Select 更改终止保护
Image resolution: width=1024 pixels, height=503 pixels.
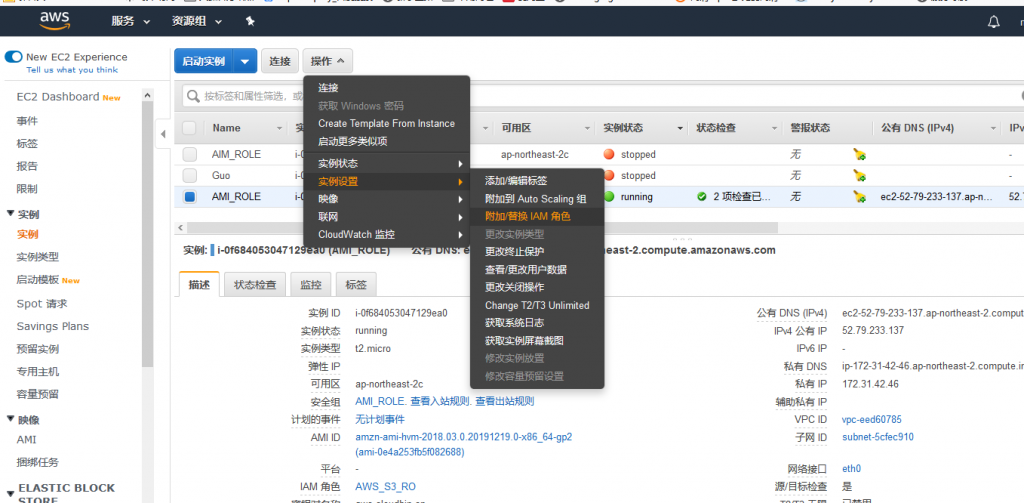tap(537, 252)
